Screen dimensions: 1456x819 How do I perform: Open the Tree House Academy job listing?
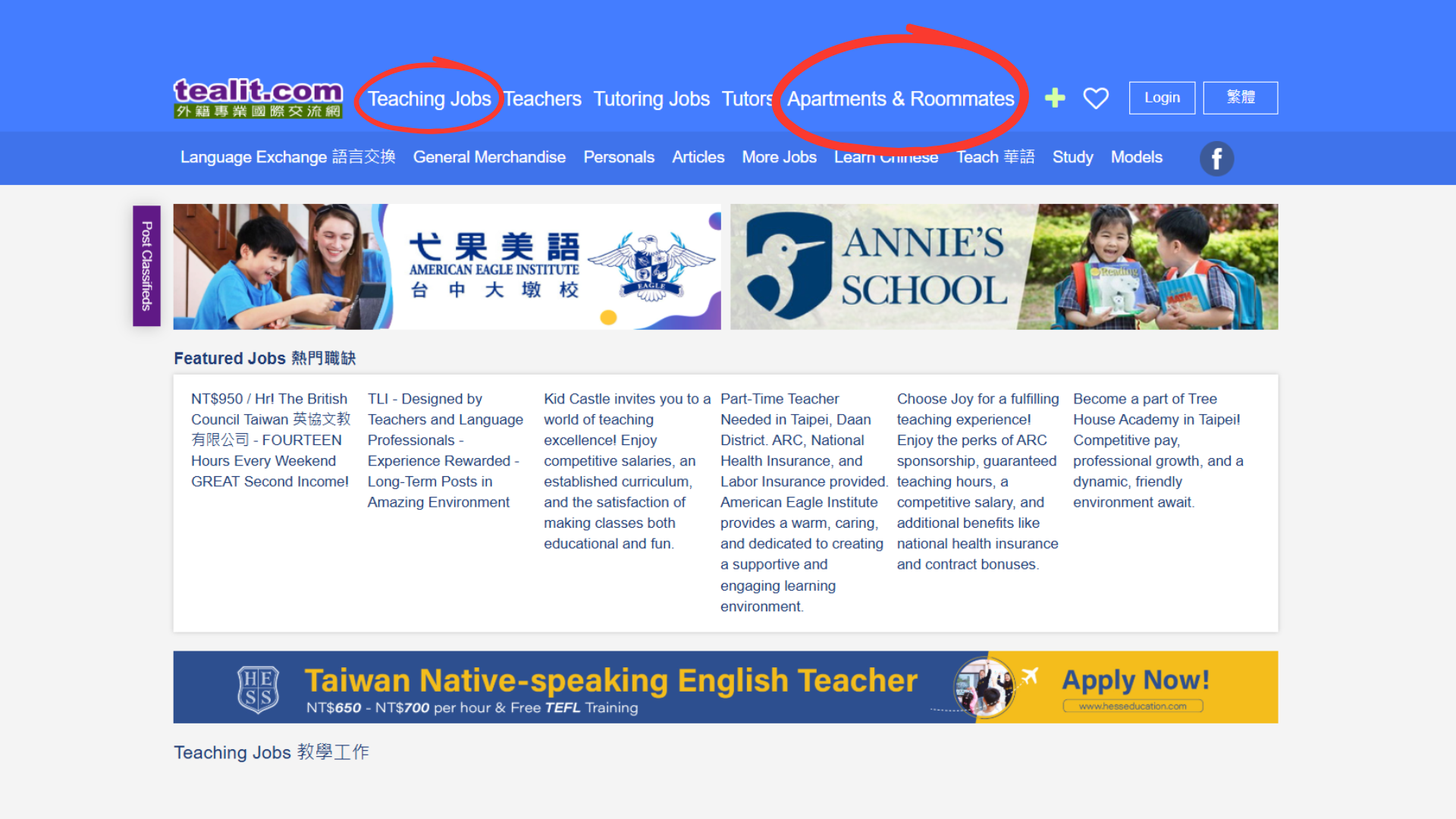[1158, 450]
